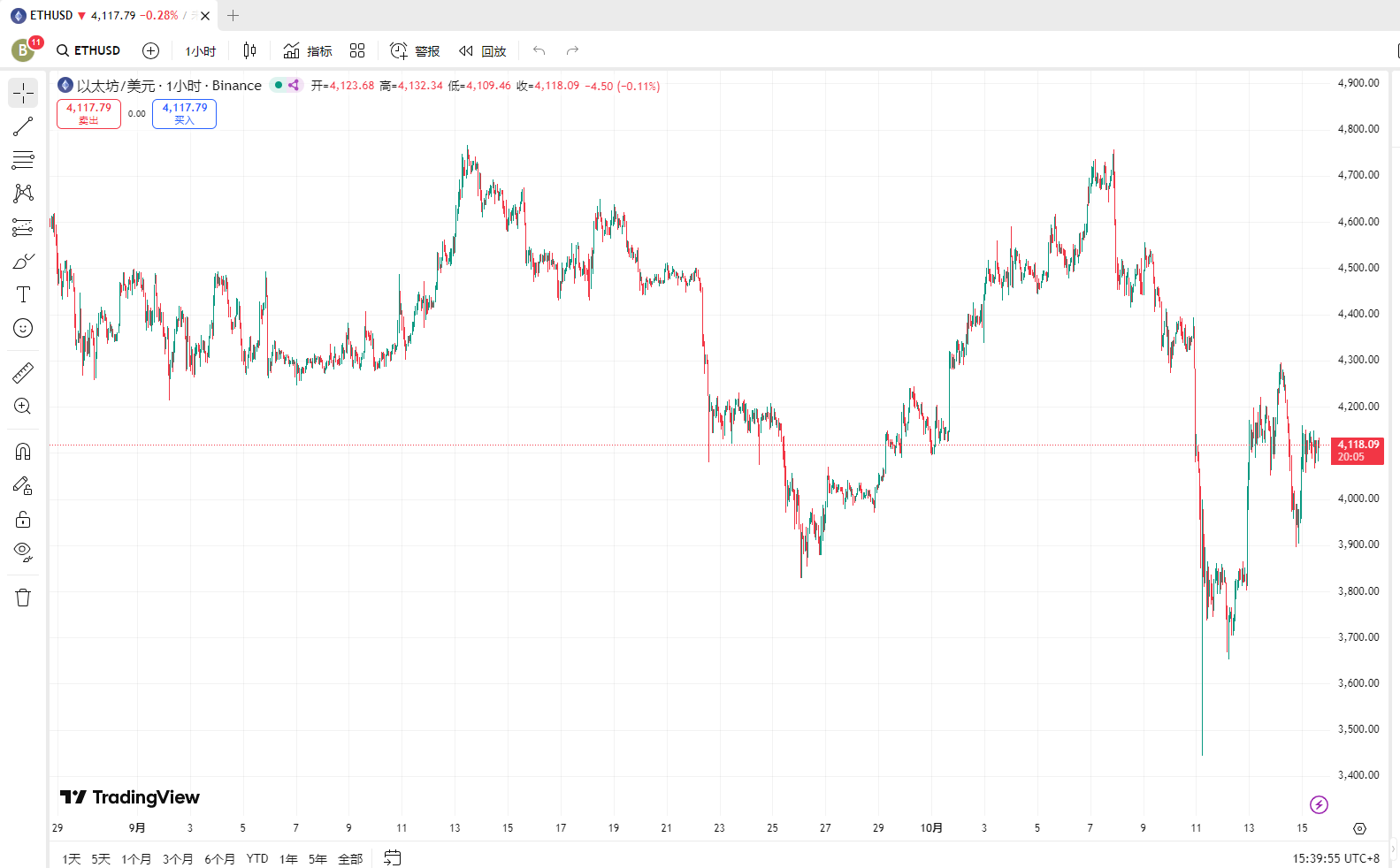
Task: Select the ruler measure tool
Action: coord(23,372)
